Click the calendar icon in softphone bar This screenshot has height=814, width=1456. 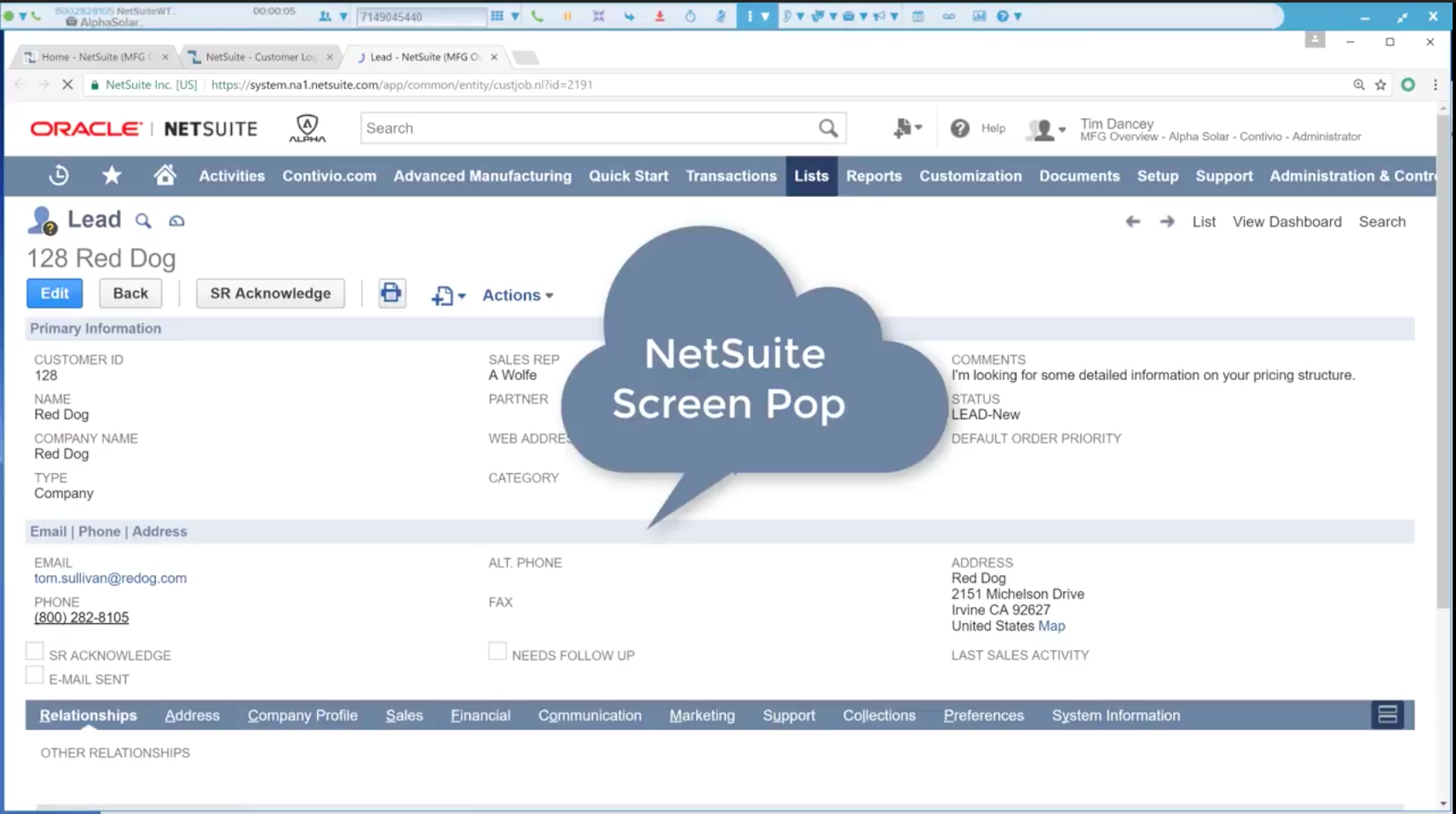pyautogui.click(x=918, y=16)
